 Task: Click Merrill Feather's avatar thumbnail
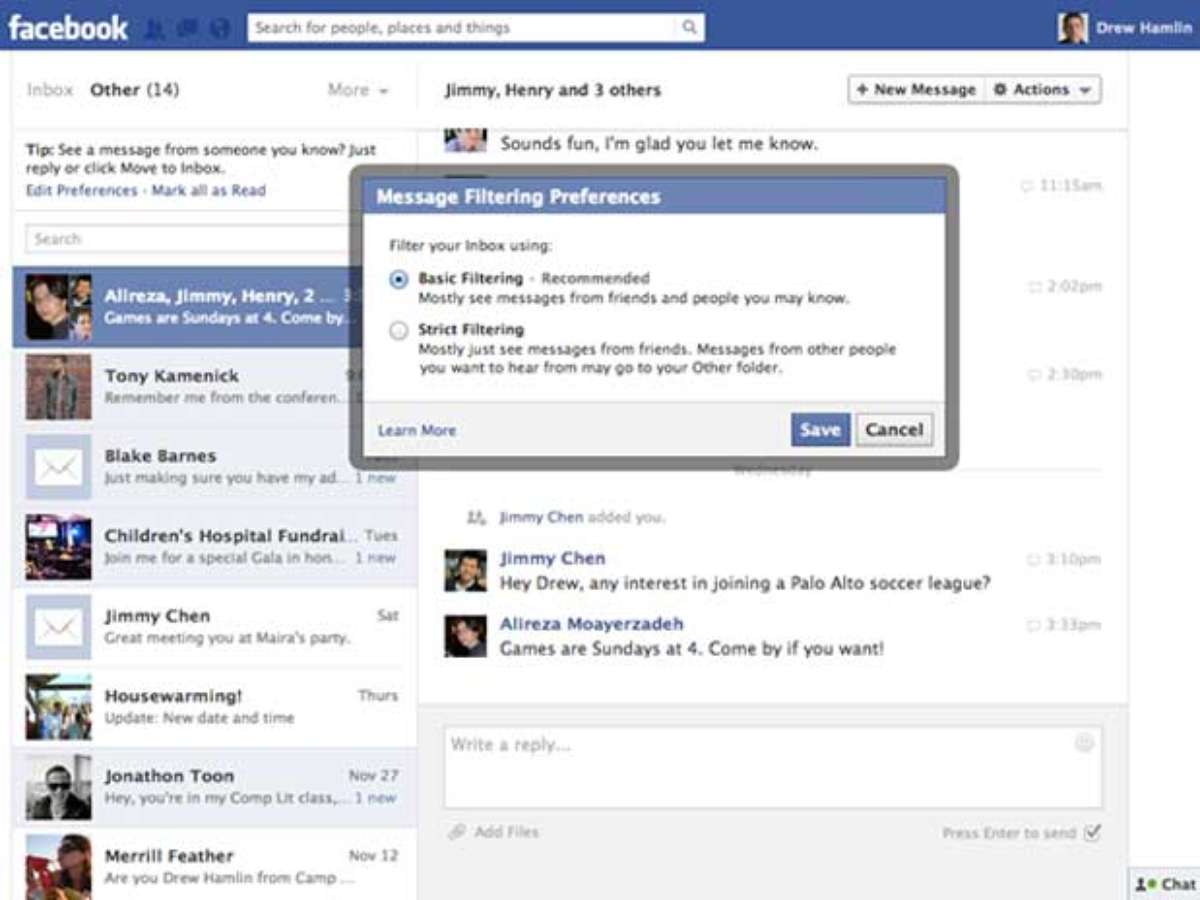tap(58, 866)
